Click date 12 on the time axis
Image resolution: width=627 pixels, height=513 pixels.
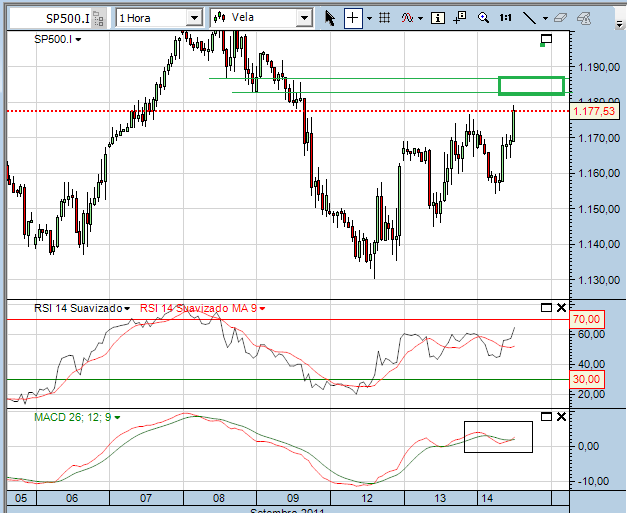coord(367,498)
